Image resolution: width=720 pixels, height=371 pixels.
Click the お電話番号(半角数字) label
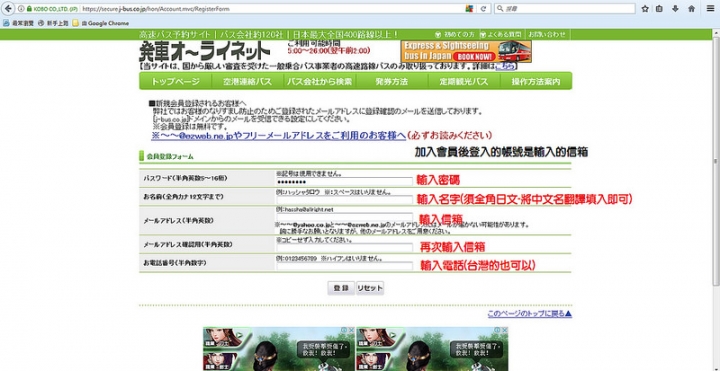(174, 263)
